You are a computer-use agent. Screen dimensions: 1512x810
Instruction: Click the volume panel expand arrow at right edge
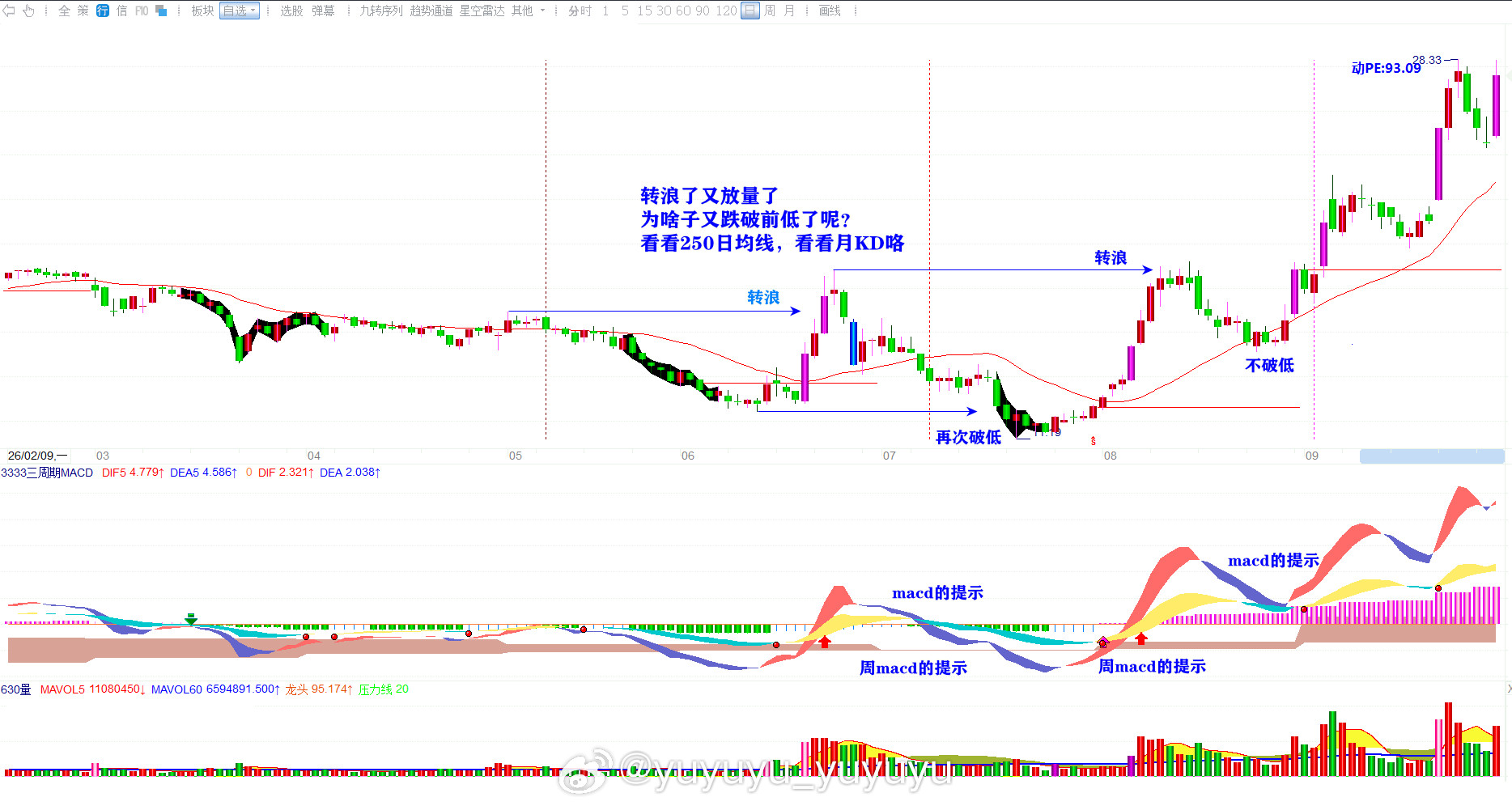point(1508,689)
